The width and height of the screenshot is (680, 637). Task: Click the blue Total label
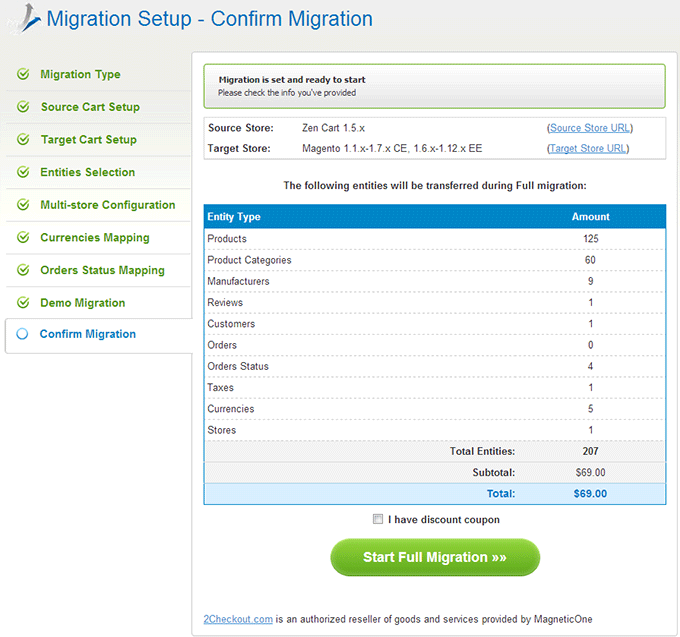click(501, 493)
